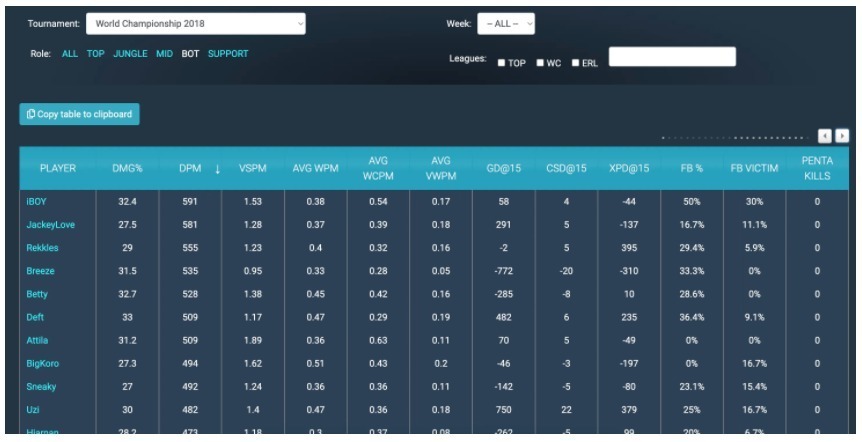Screen dimensions: 862x442
Task: Open player Breeze link
Action: click(41, 271)
